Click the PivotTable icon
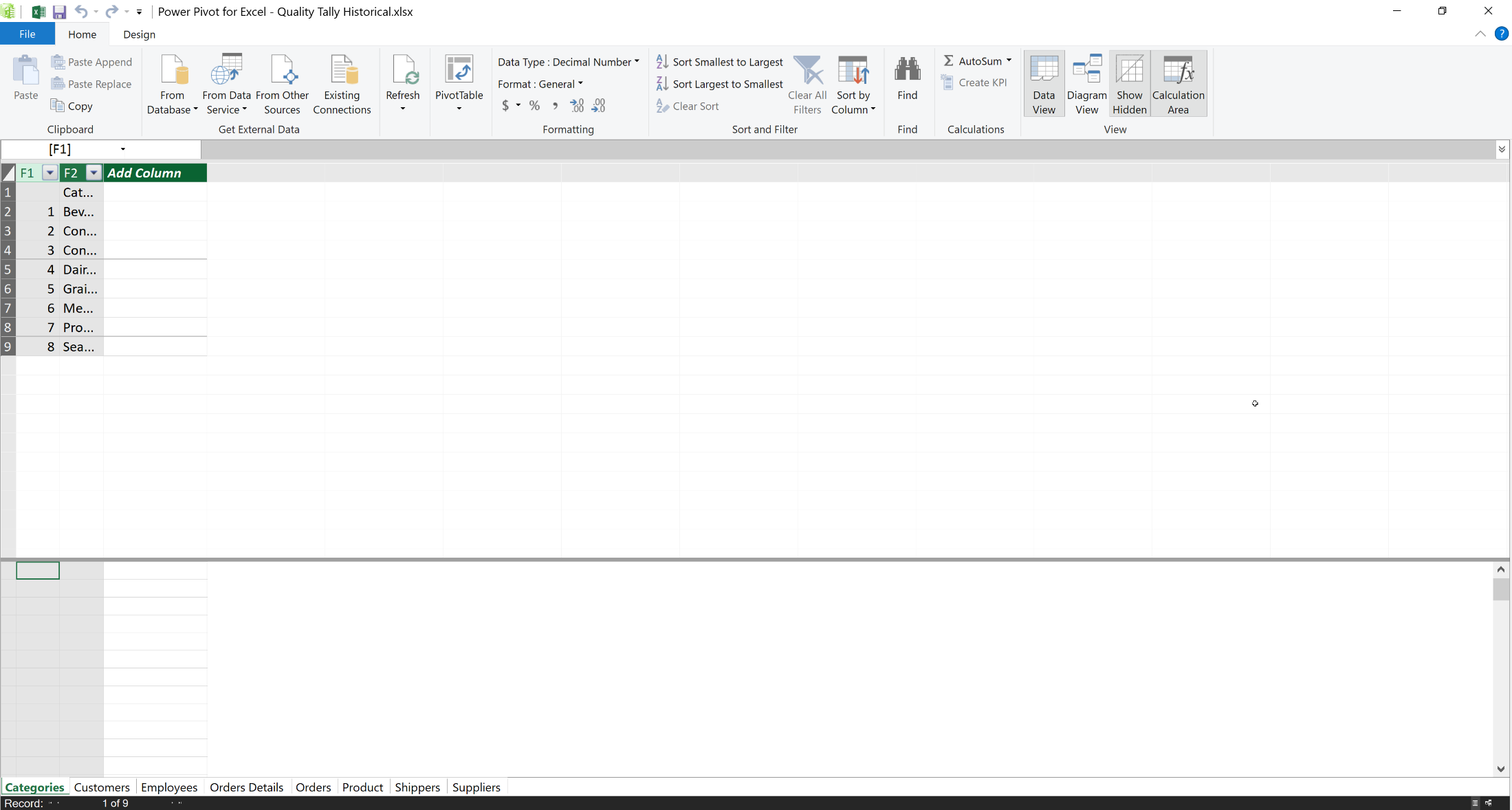Image resolution: width=1512 pixels, height=810 pixels. (459, 70)
